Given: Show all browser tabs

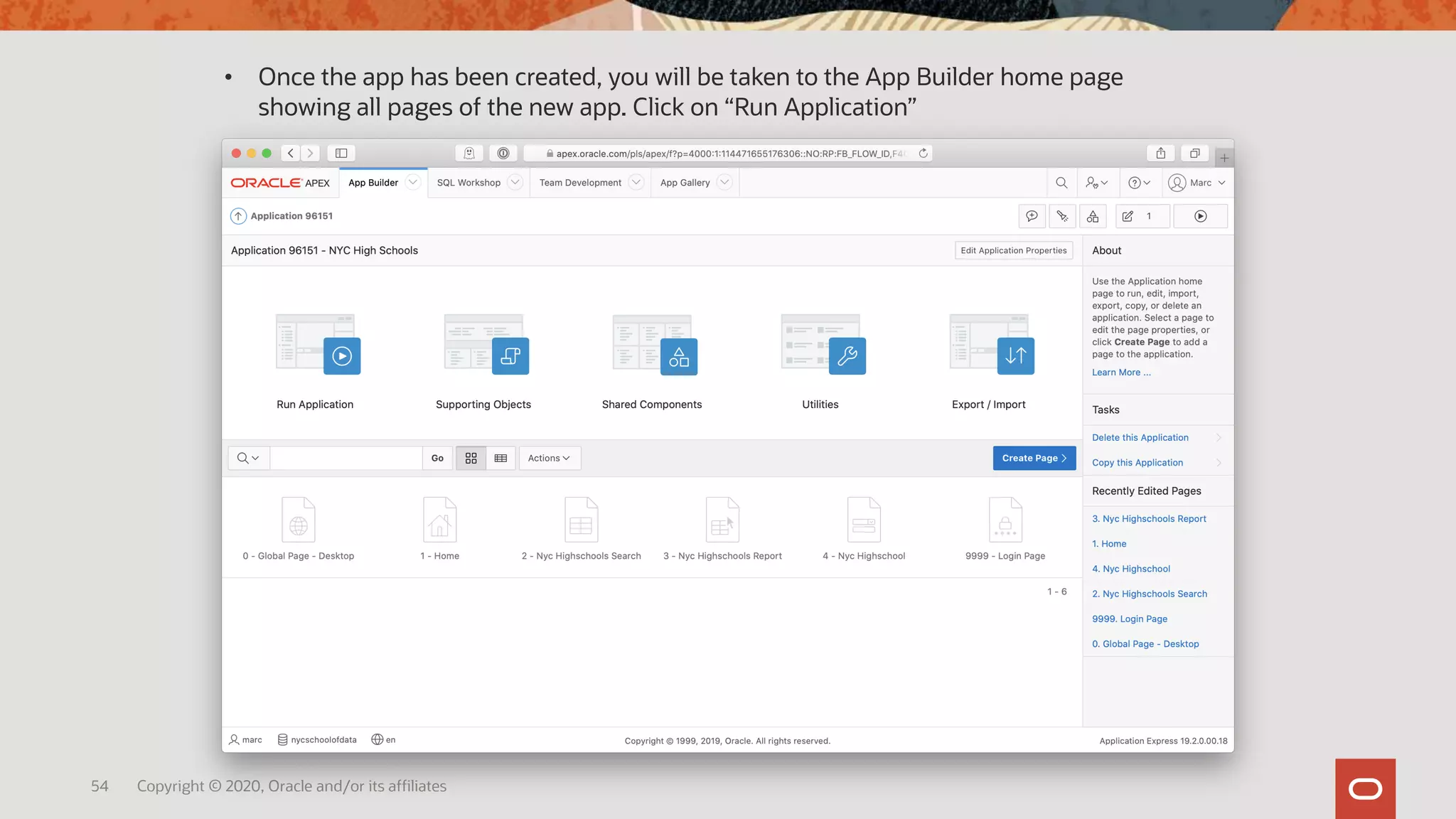Looking at the screenshot, I should click(x=1195, y=154).
